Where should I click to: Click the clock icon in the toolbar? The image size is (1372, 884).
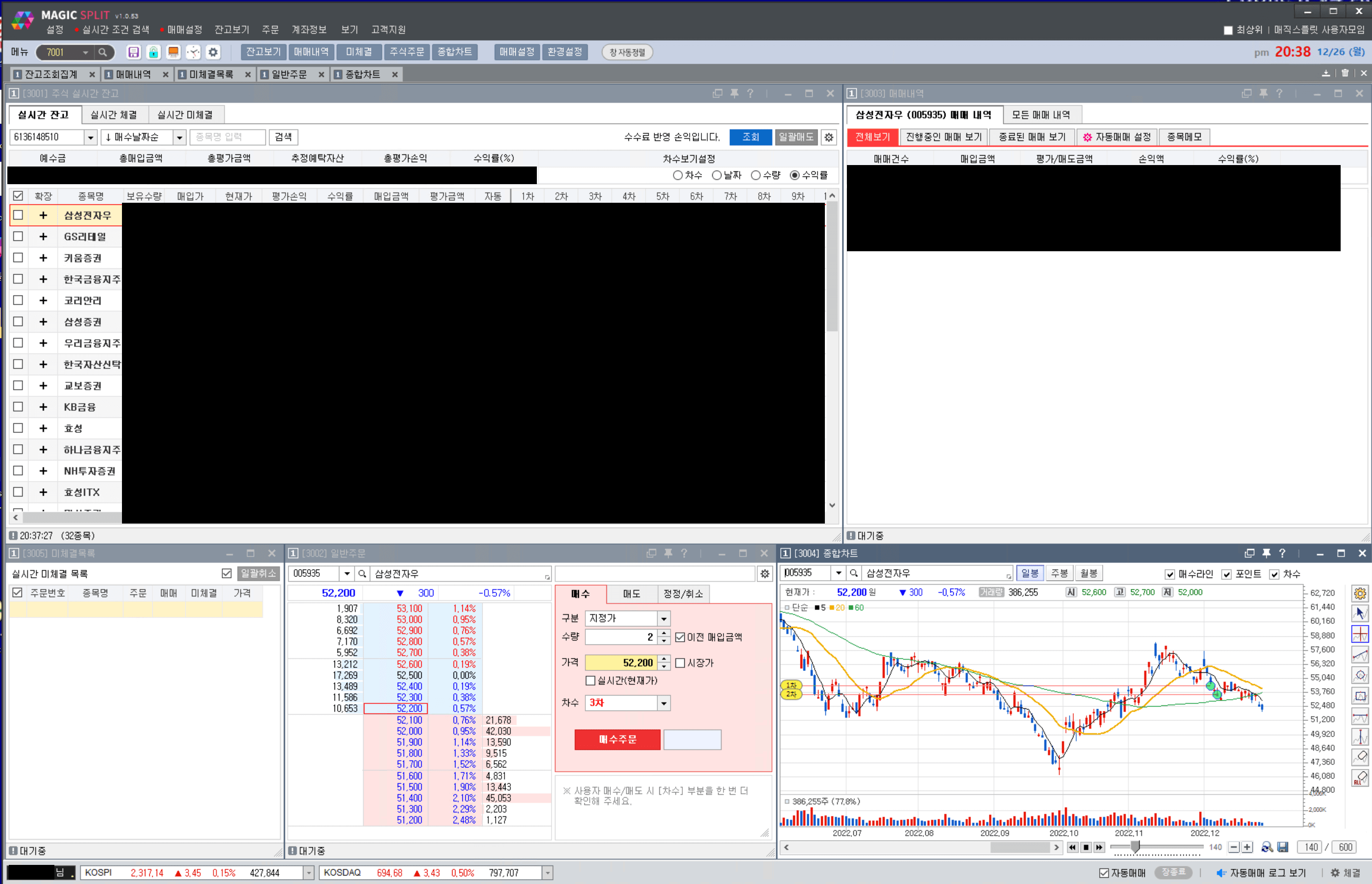(193, 52)
